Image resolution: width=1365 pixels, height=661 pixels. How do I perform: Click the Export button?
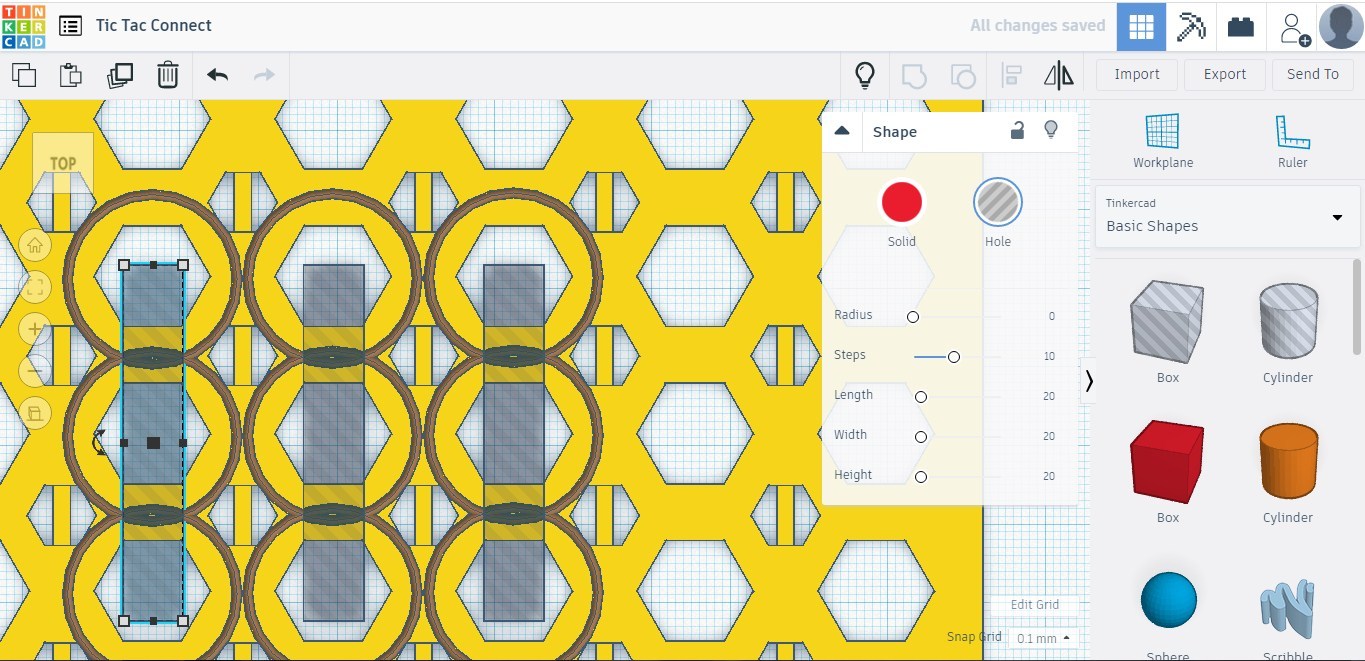tap(1225, 74)
